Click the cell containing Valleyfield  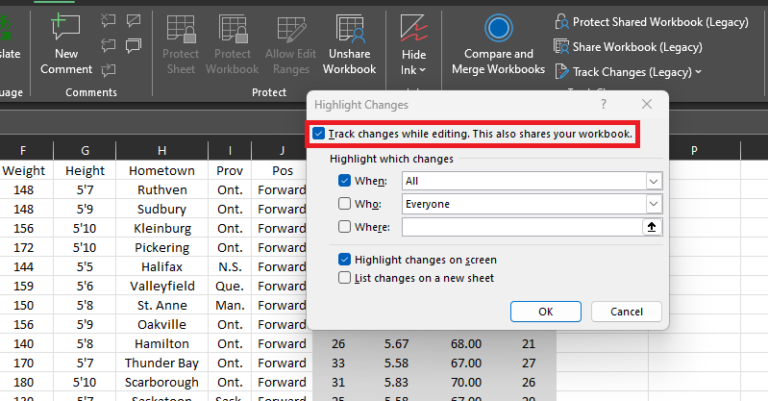tap(162, 286)
